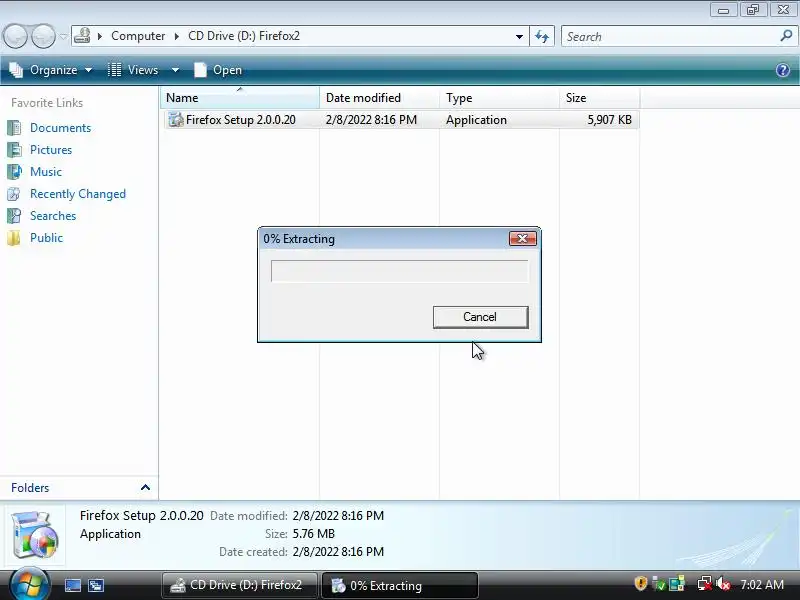
Task: Click the network disconnected tray icon
Action: point(704,583)
